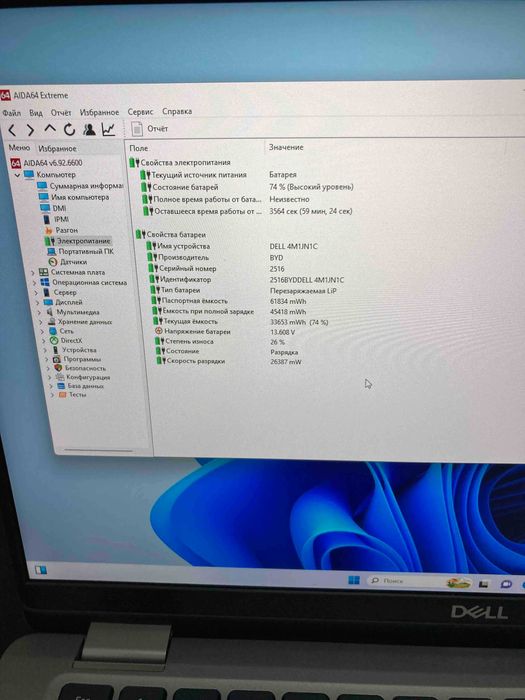Click the 61834 mWh value
The height and width of the screenshot is (700, 525).
tap(288, 301)
